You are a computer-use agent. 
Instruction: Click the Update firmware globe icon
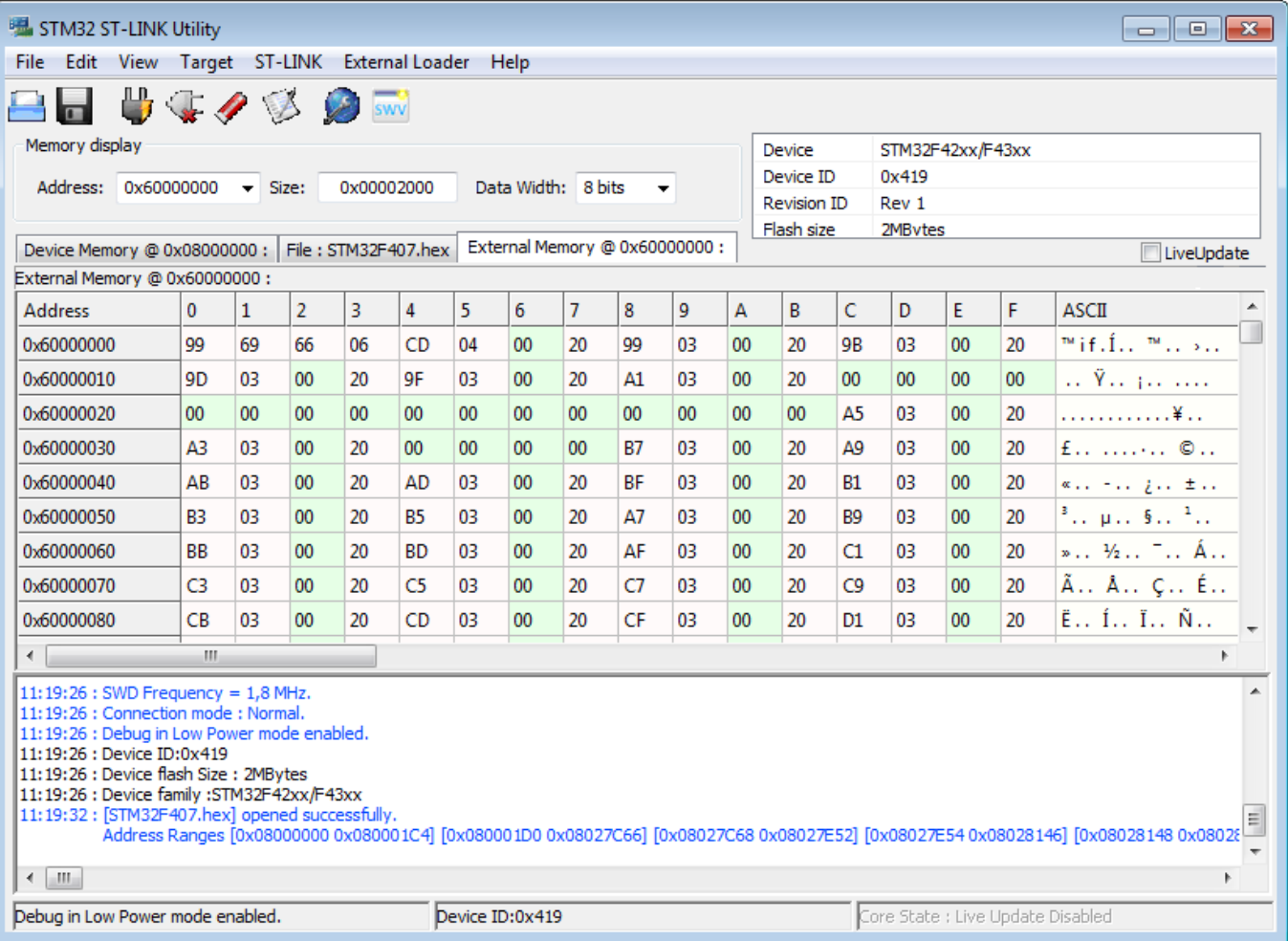[x=341, y=106]
